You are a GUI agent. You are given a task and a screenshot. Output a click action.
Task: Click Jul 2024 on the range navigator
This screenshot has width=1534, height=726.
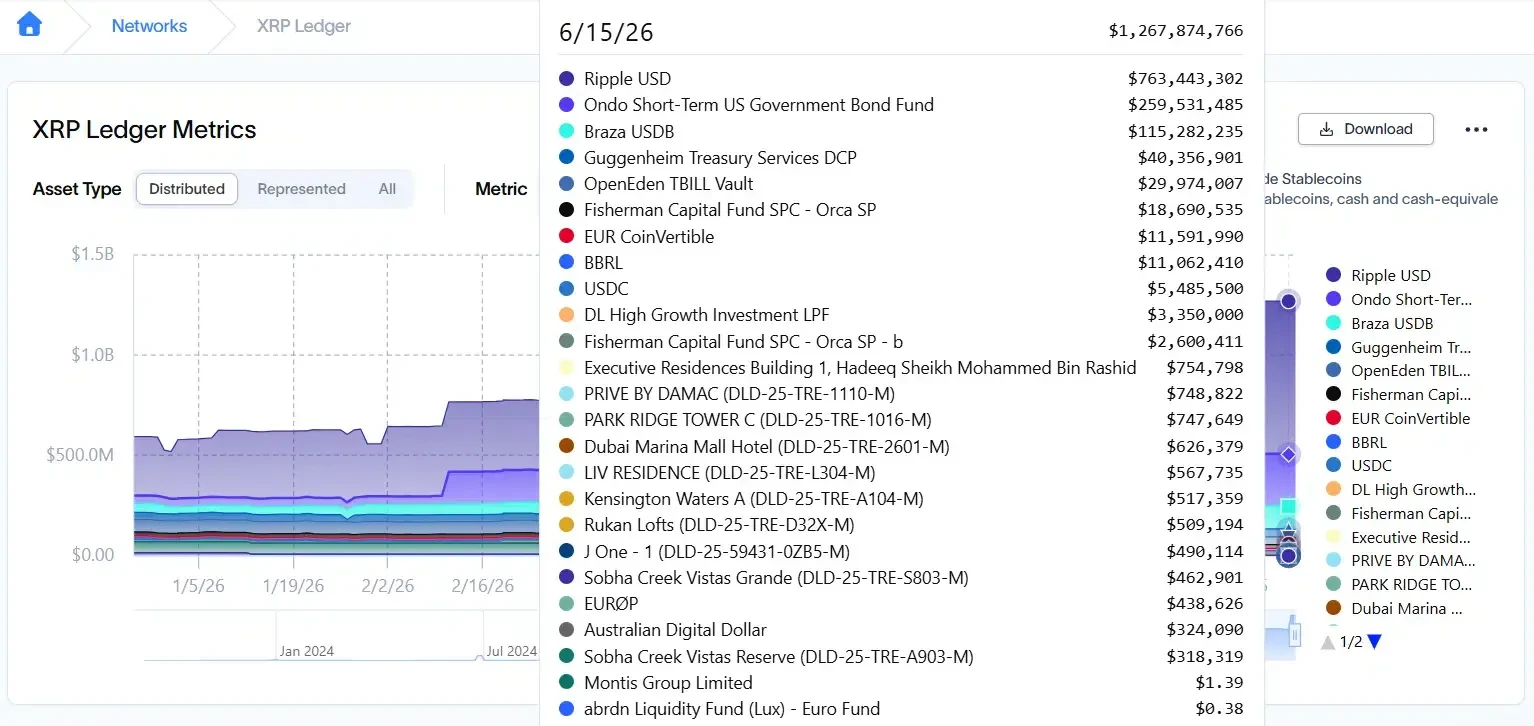click(x=511, y=651)
